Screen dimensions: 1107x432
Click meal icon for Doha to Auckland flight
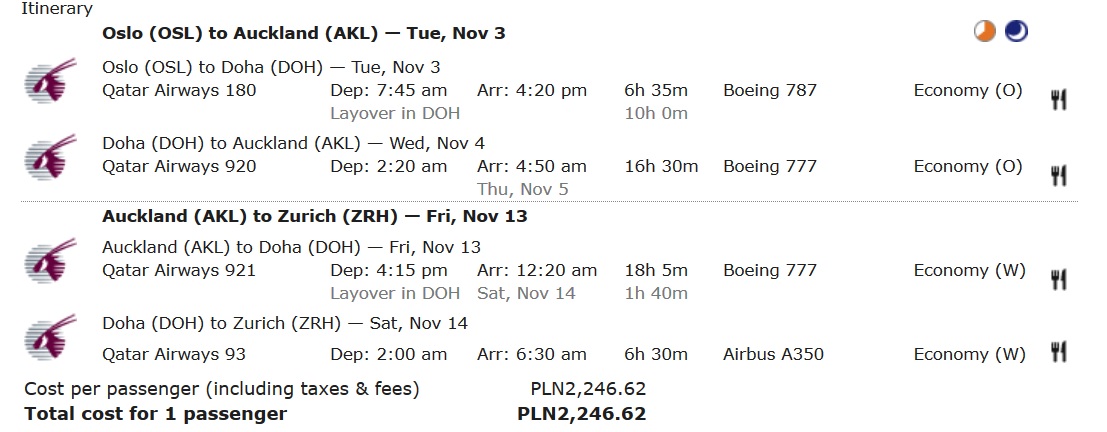pos(1058,176)
